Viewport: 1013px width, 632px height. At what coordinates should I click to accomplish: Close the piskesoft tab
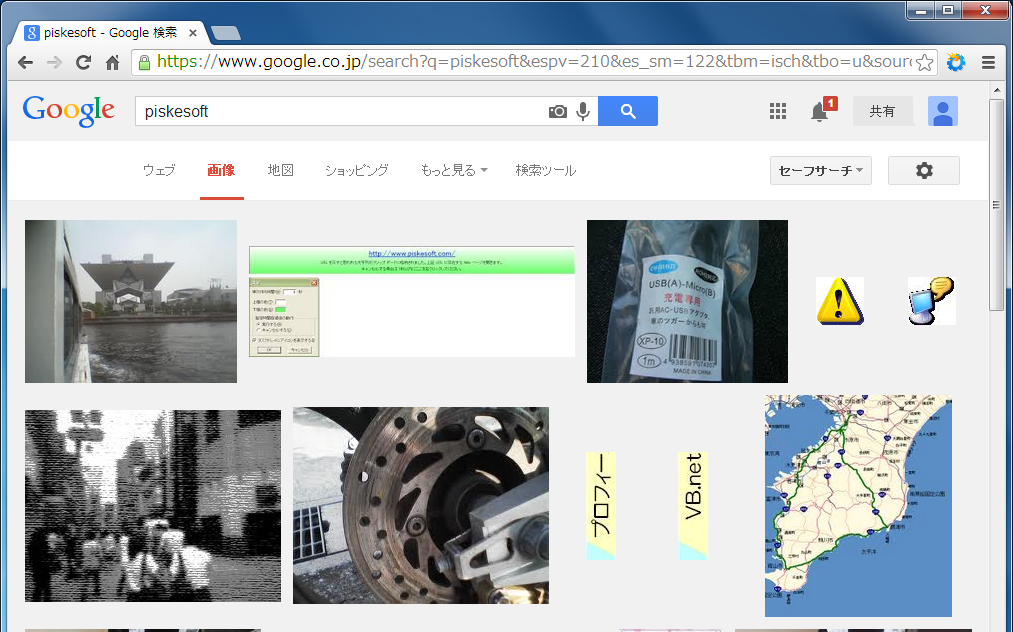[x=193, y=33]
